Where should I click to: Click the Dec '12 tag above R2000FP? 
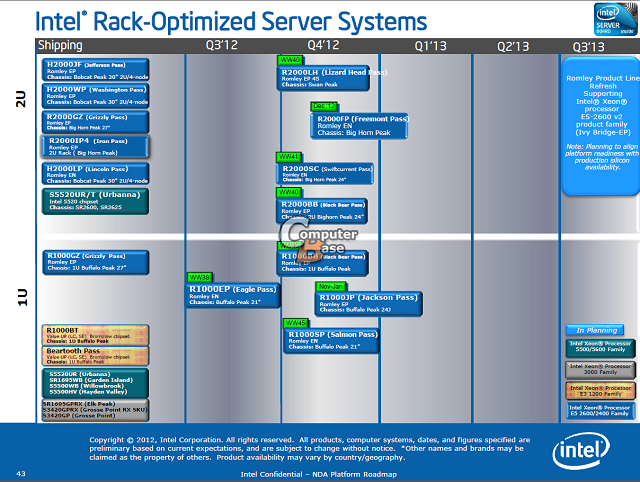(x=325, y=106)
